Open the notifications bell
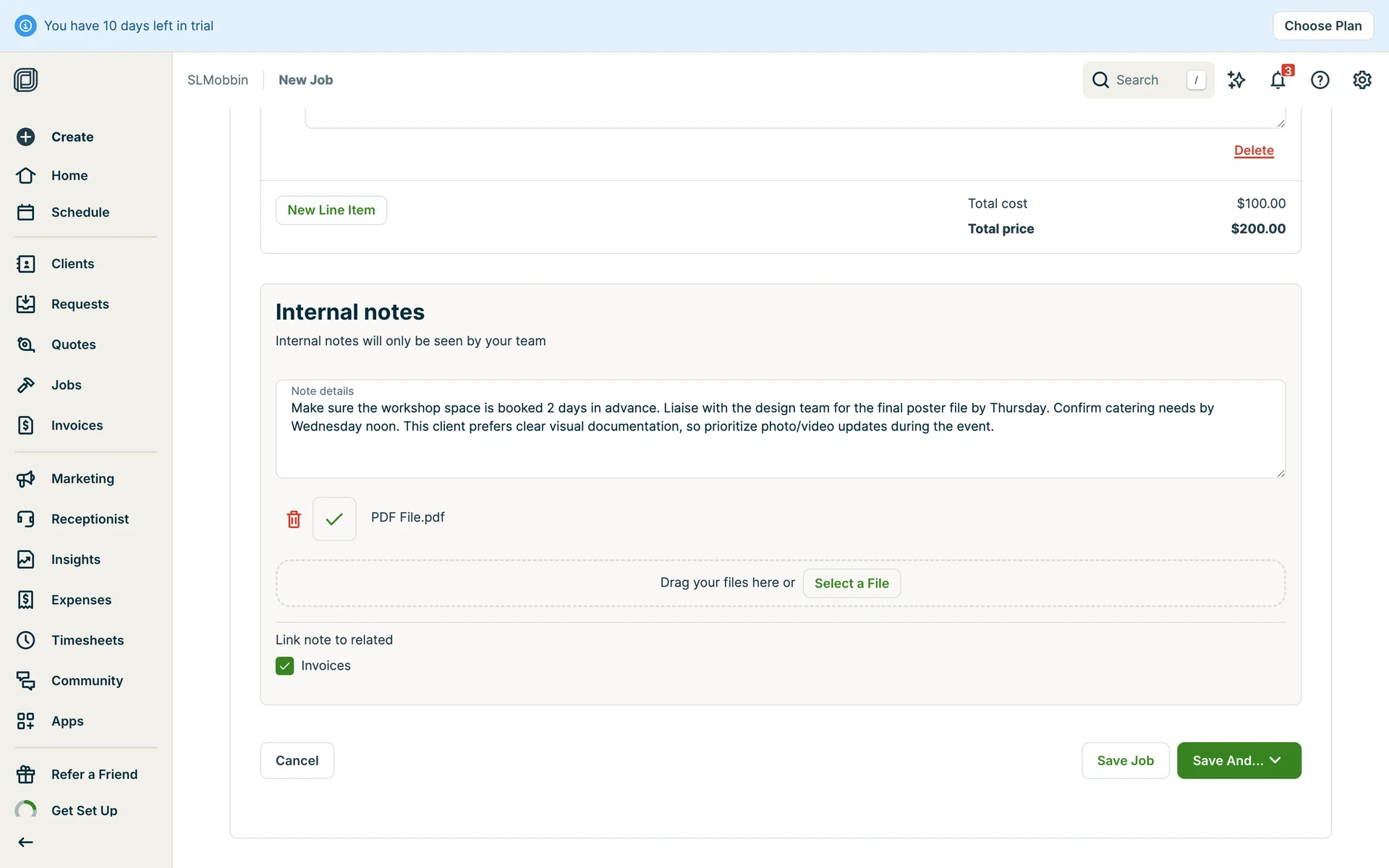The image size is (1389, 868). point(1278,80)
